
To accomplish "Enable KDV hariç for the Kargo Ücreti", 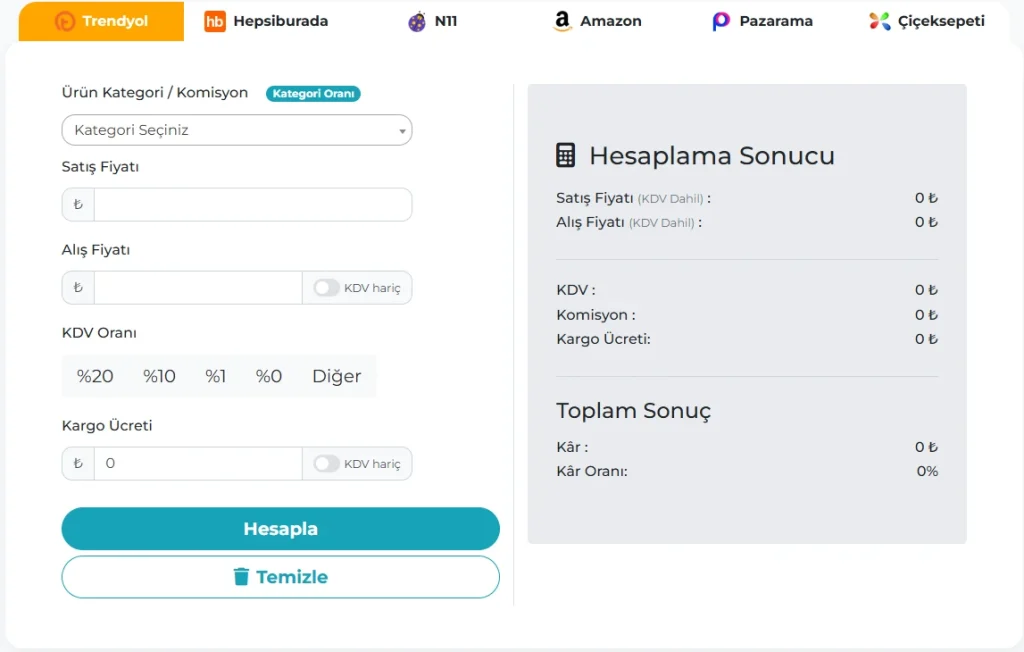I will (325, 463).
